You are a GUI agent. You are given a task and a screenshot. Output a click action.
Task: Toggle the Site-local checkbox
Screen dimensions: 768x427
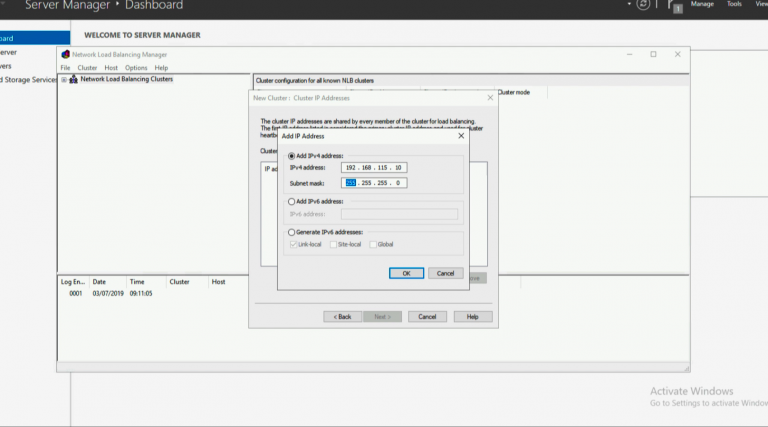[333, 244]
